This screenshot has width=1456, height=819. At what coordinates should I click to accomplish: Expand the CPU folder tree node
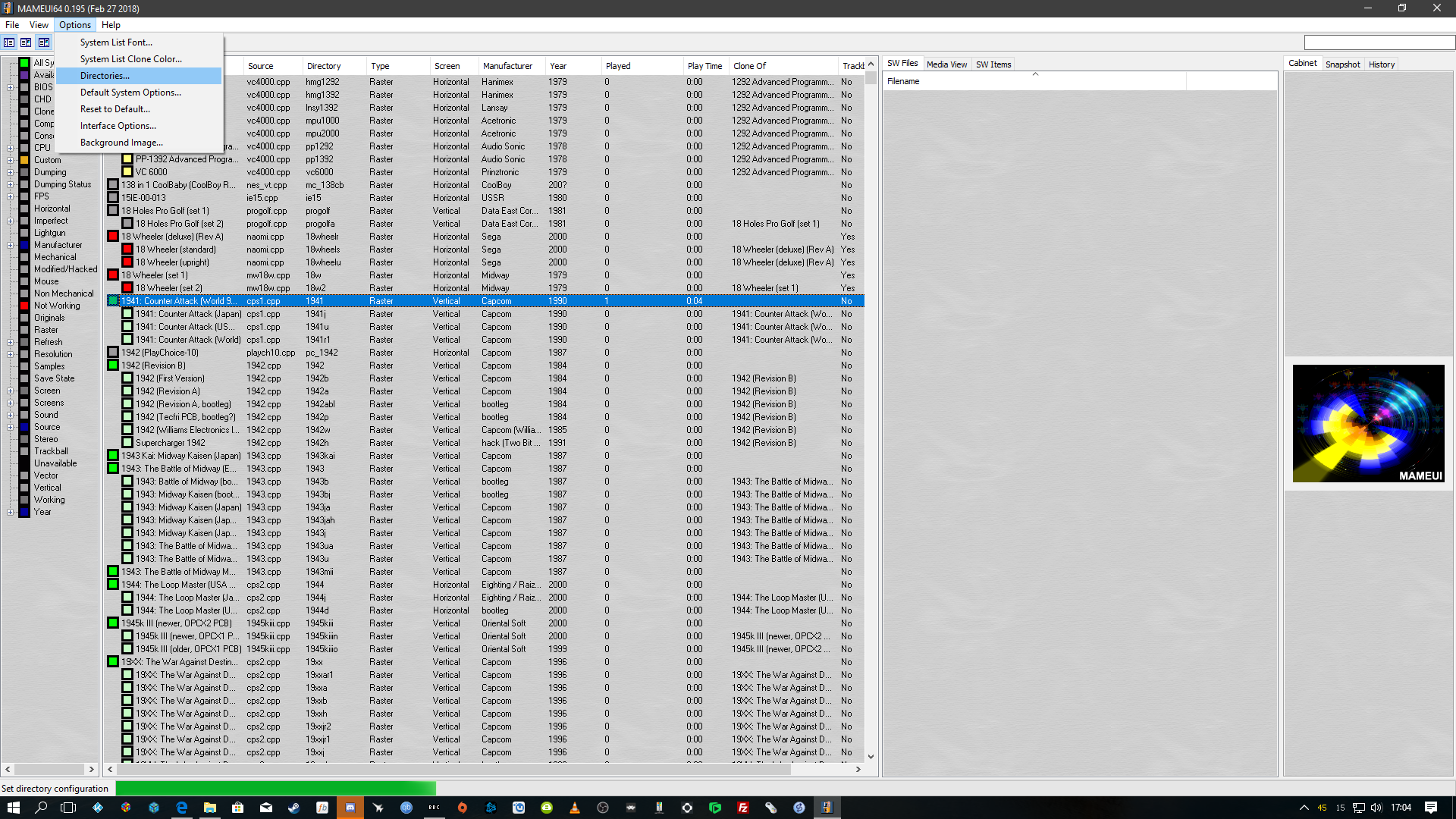pyautogui.click(x=11, y=148)
